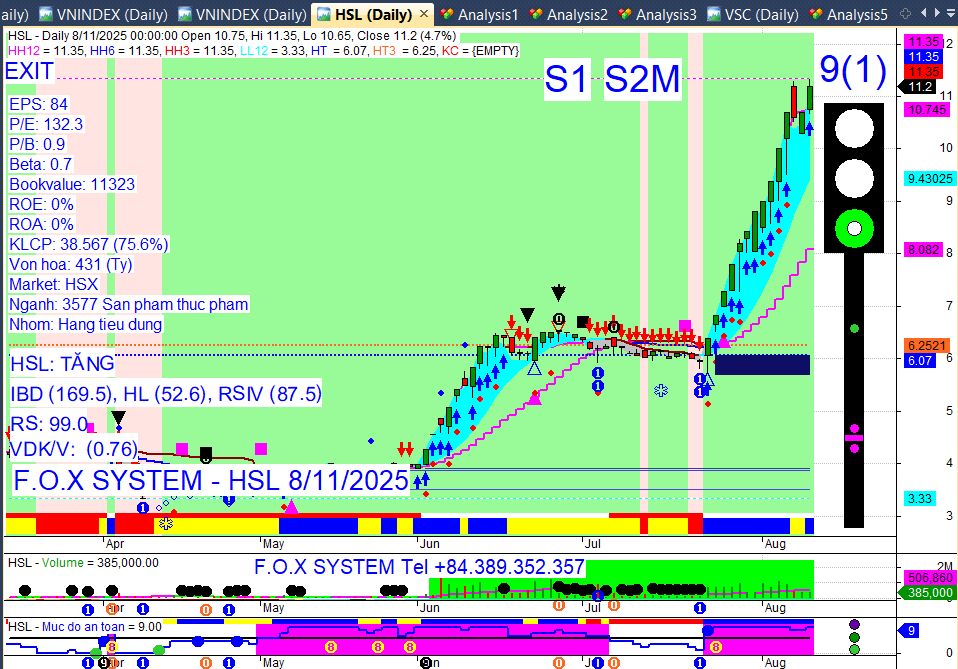Click the purple dot in safety pane
Viewport: 958px width, 669px height.
(854, 624)
